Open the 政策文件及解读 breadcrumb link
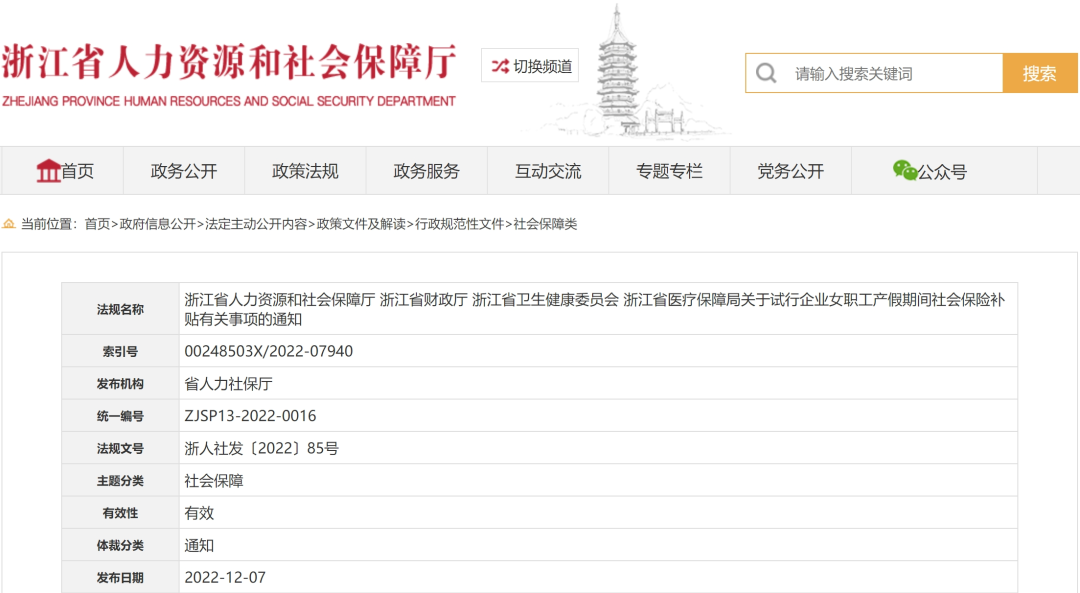The image size is (1080, 593). (361, 224)
